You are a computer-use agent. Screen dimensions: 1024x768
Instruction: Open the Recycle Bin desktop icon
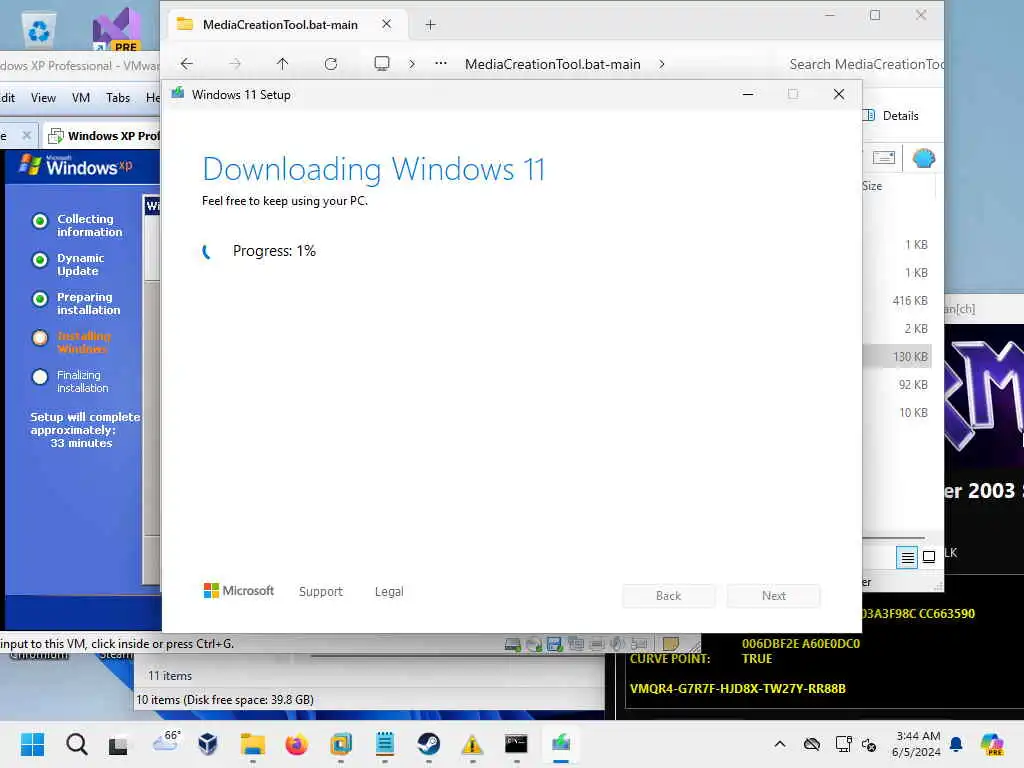[39, 29]
